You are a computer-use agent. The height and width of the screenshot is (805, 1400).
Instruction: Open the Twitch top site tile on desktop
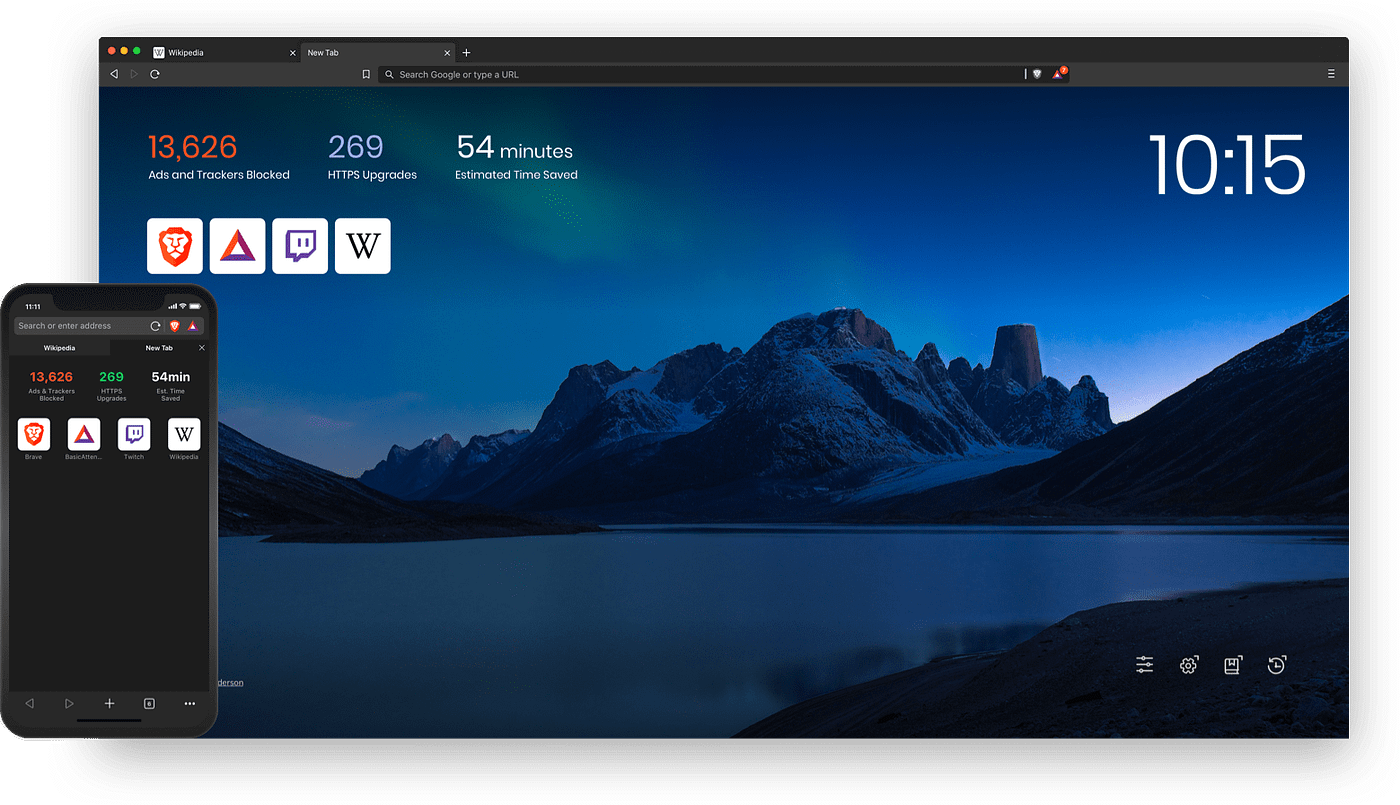(x=300, y=246)
